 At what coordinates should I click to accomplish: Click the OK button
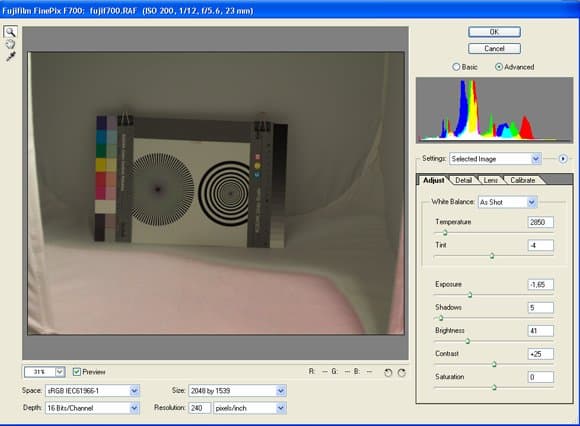tap(494, 32)
